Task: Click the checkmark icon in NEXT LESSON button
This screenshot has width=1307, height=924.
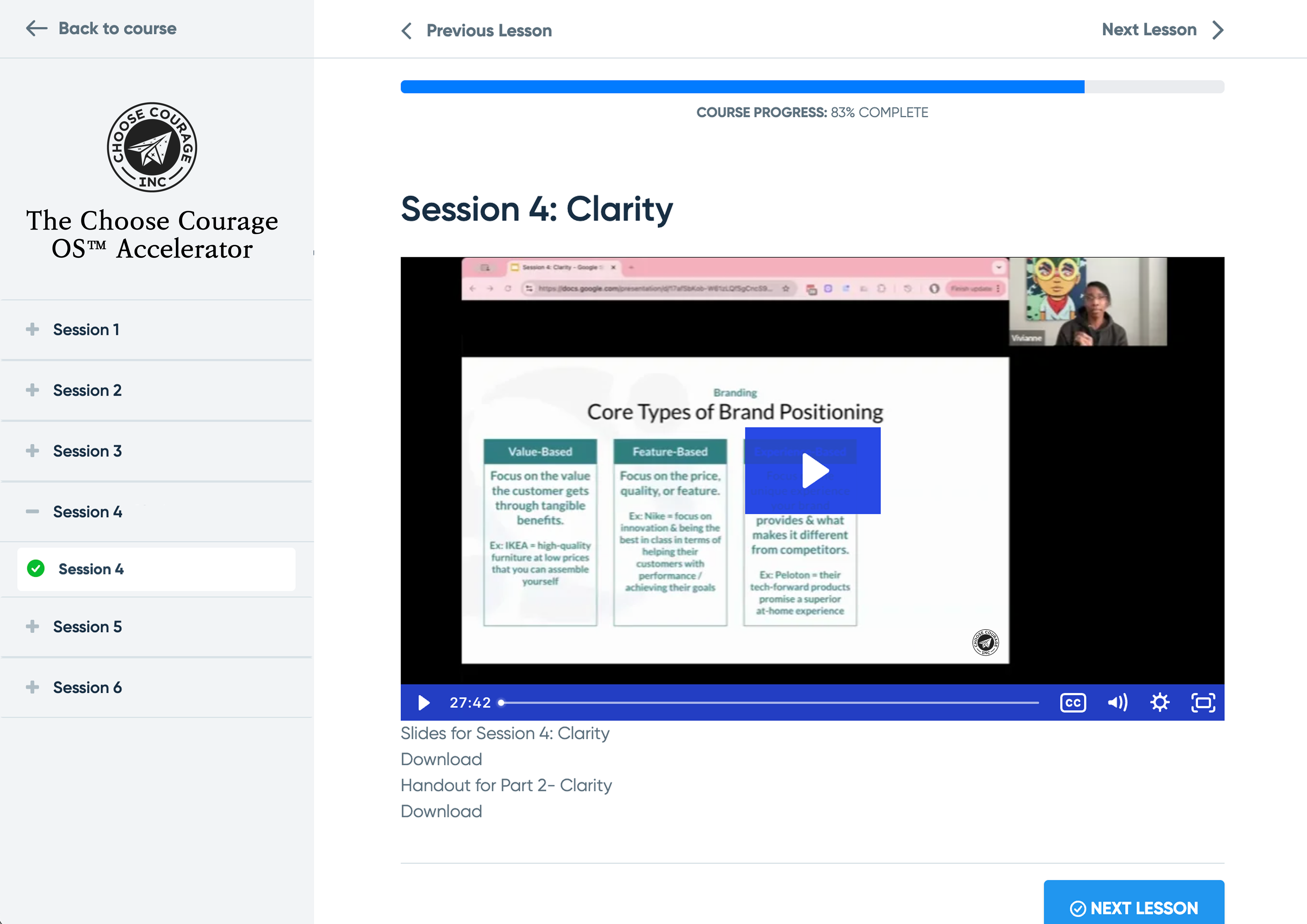Action: point(1078,909)
